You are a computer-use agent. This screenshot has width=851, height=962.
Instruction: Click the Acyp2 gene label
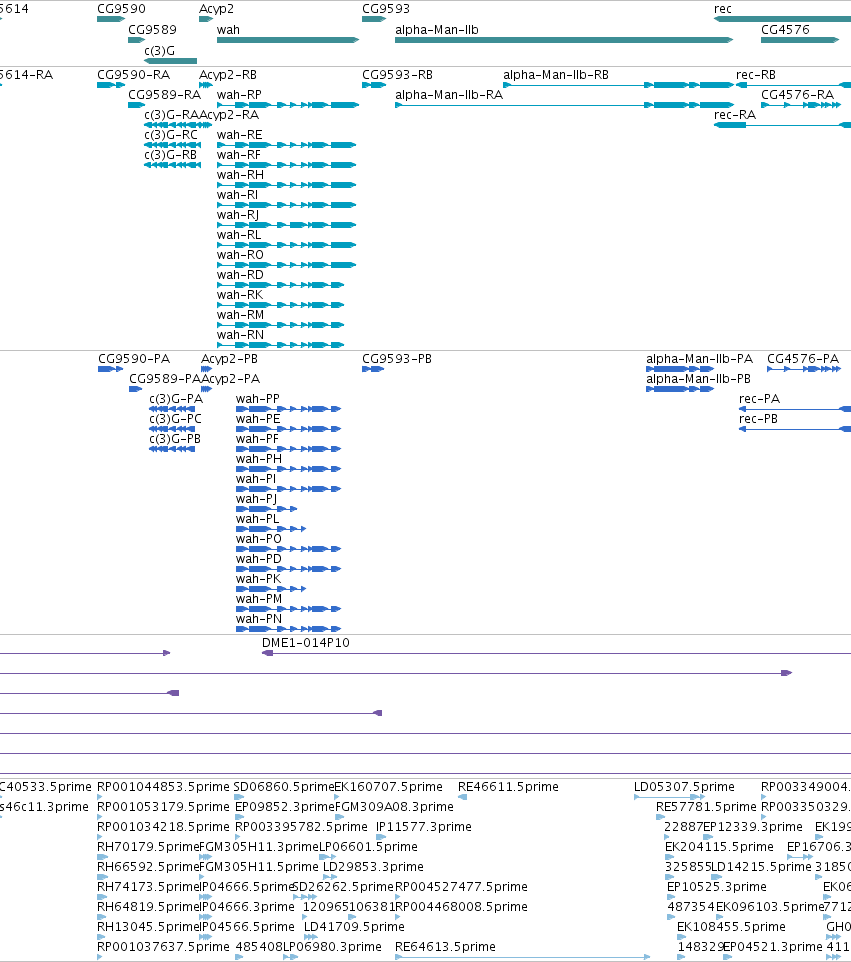point(216,9)
